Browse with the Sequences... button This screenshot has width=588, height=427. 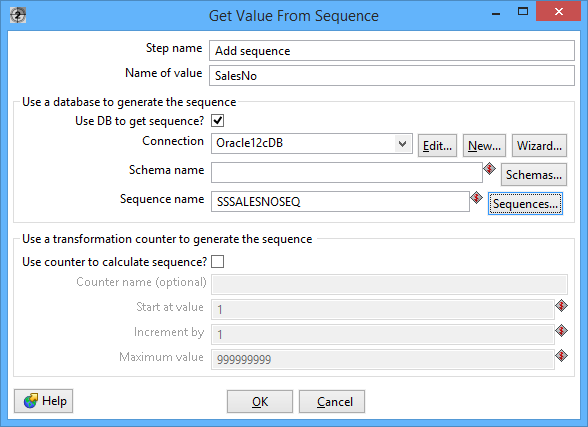(x=525, y=204)
